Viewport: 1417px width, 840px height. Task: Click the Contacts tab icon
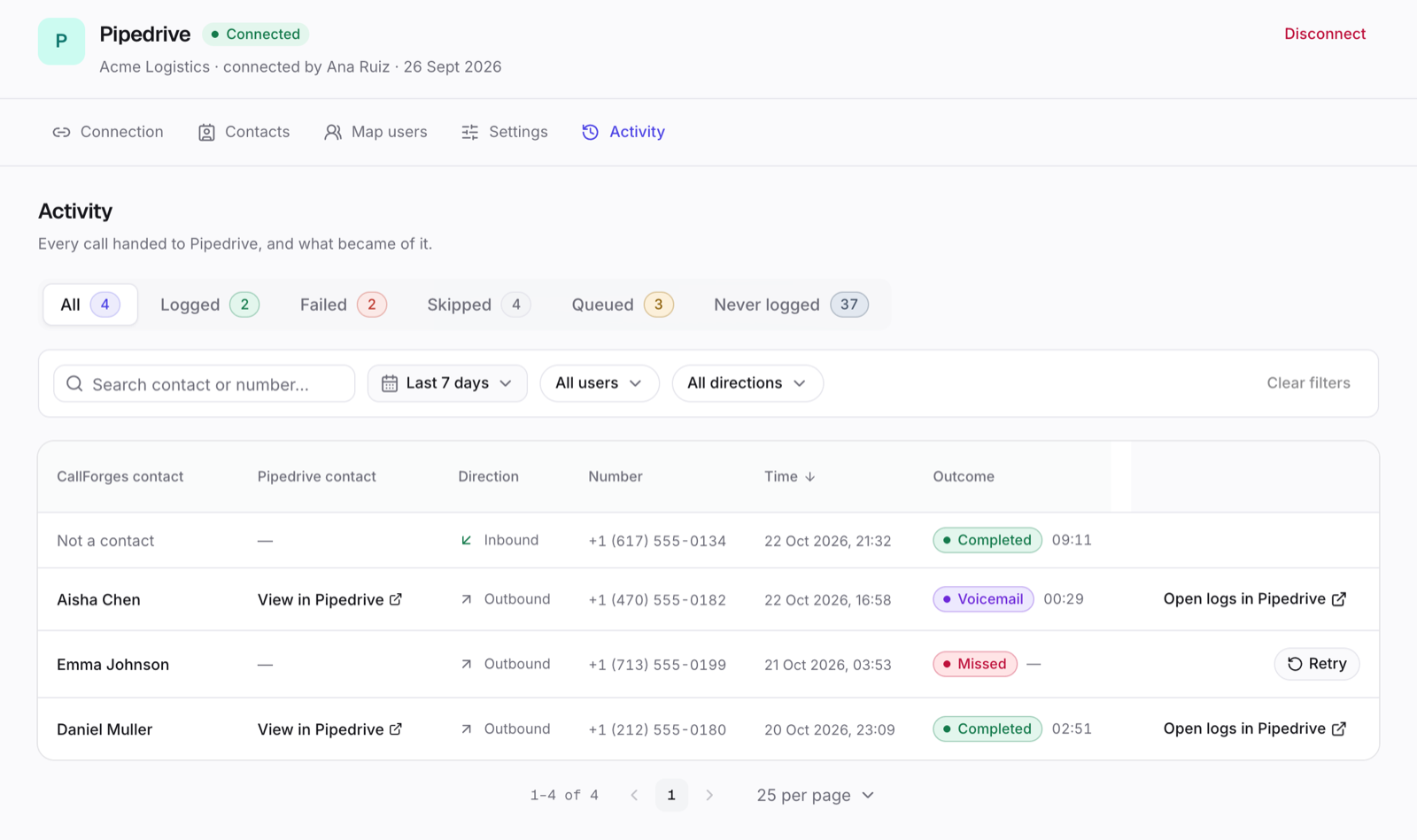click(206, 132)
